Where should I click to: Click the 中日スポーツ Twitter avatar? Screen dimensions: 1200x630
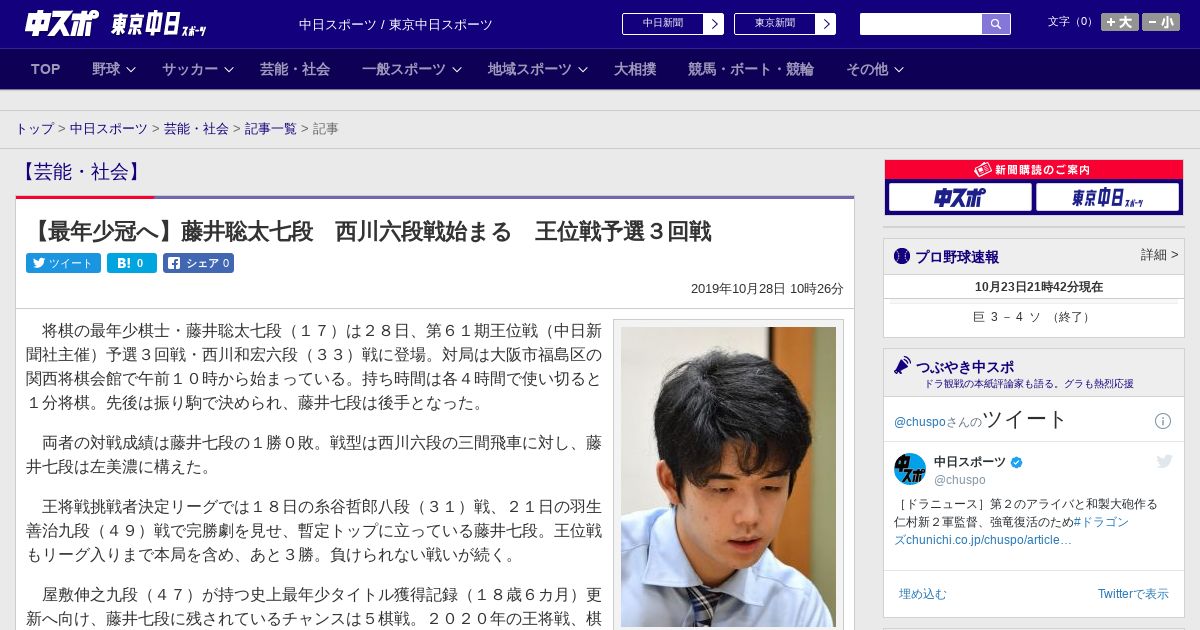910,470
